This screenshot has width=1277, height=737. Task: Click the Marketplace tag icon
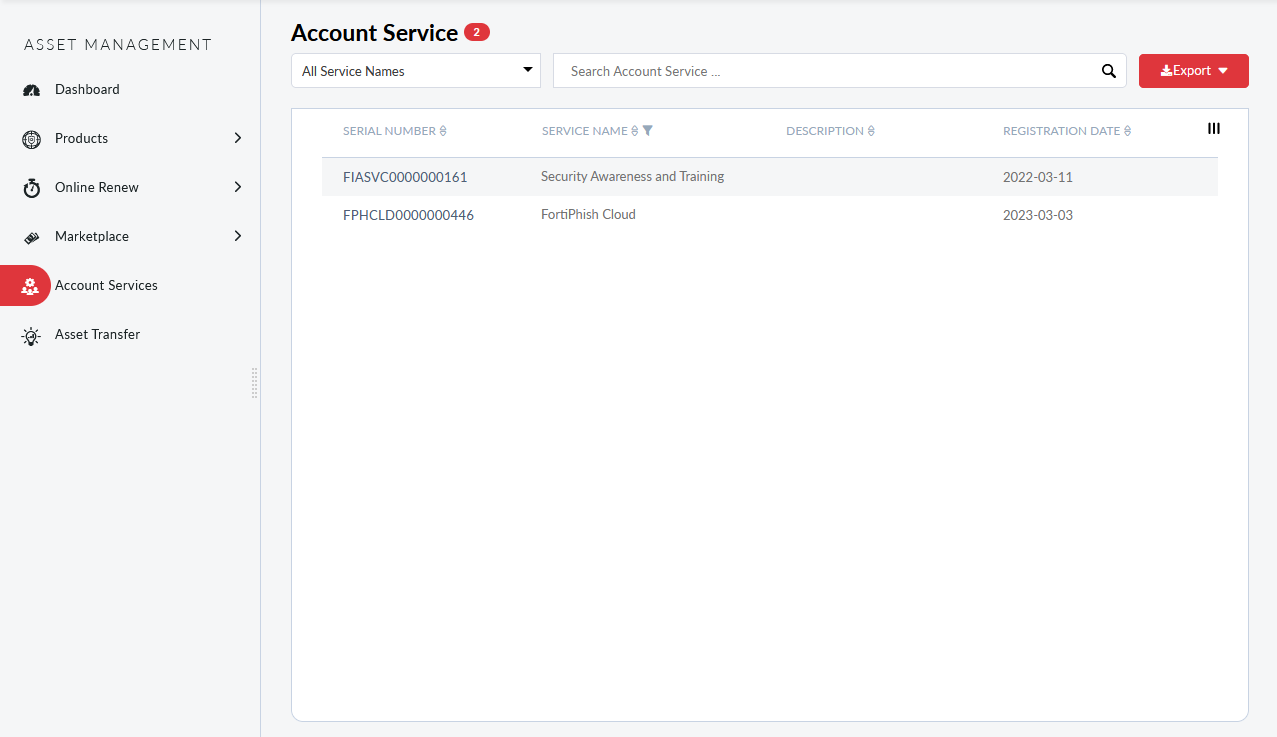31,237
